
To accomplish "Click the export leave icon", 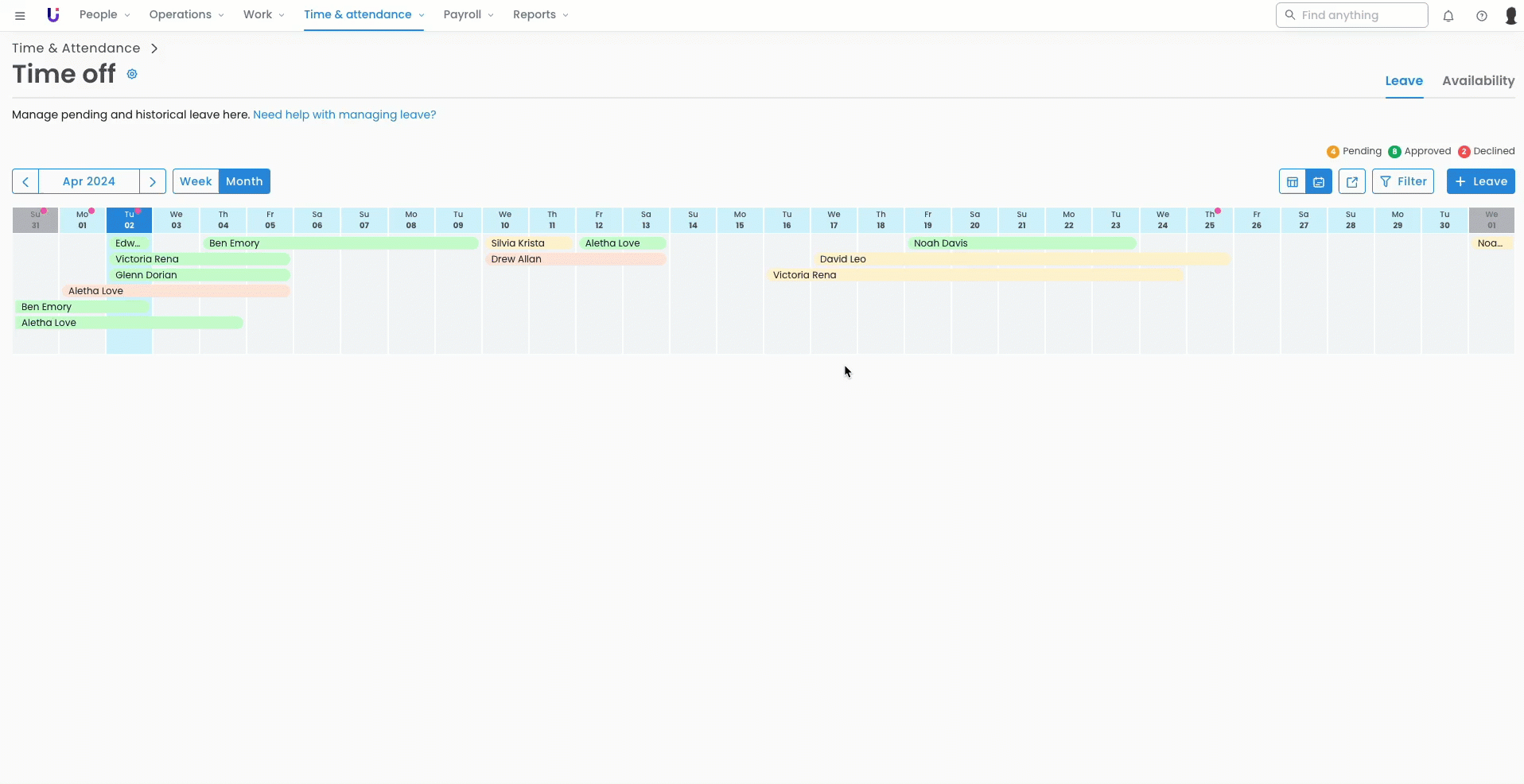I will pos(1351,182).
